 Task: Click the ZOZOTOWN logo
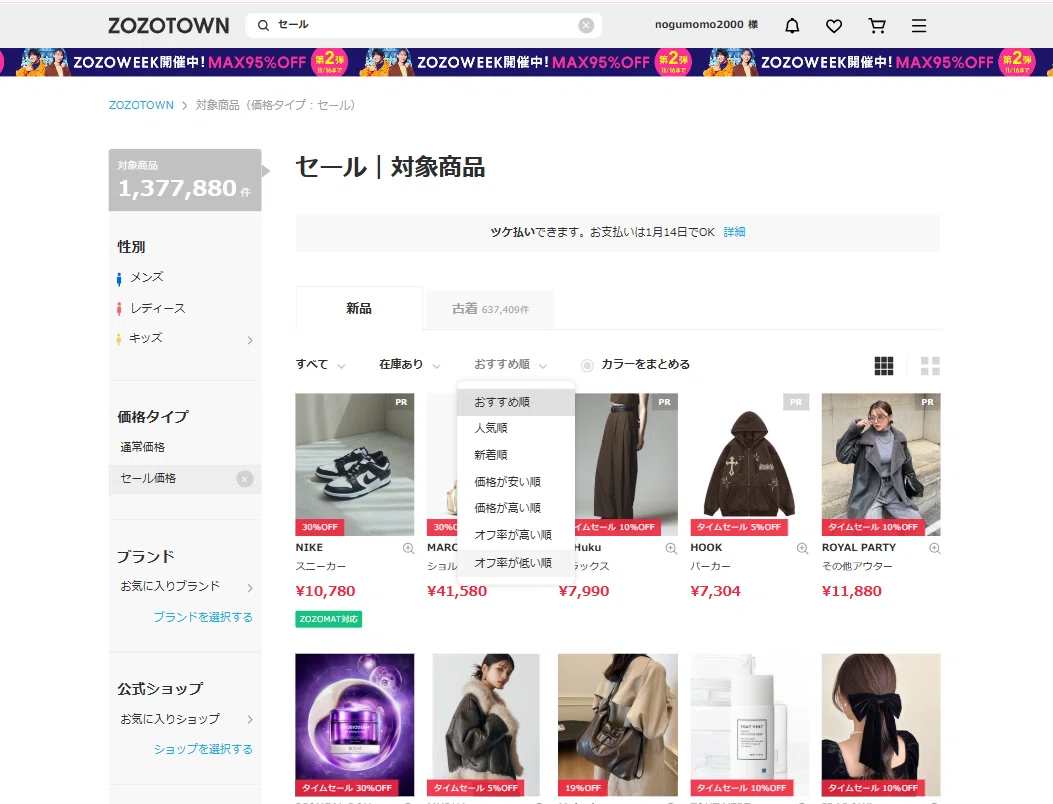click(x=169, y=26)
